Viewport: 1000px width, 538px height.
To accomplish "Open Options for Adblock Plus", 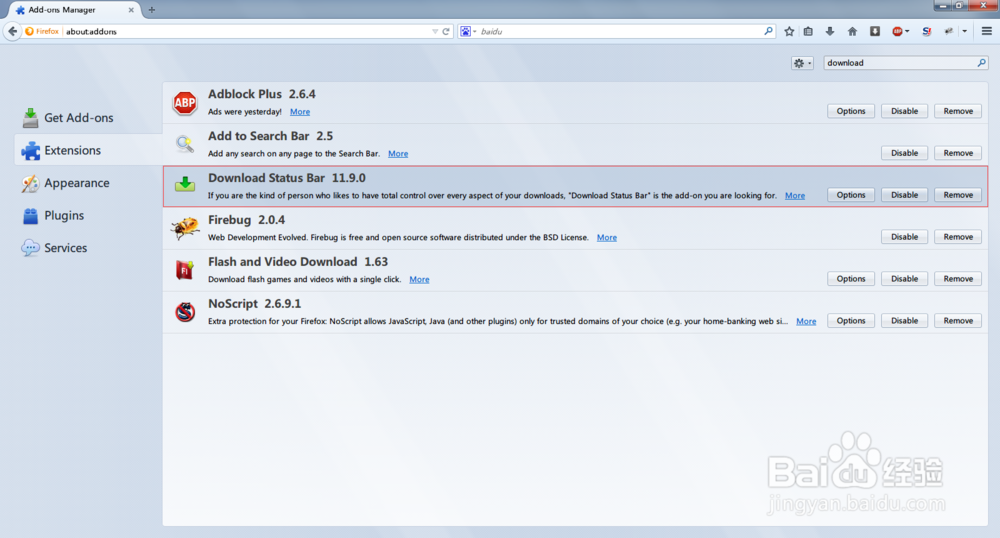I will pyautogui.click(x=851, y=111).
